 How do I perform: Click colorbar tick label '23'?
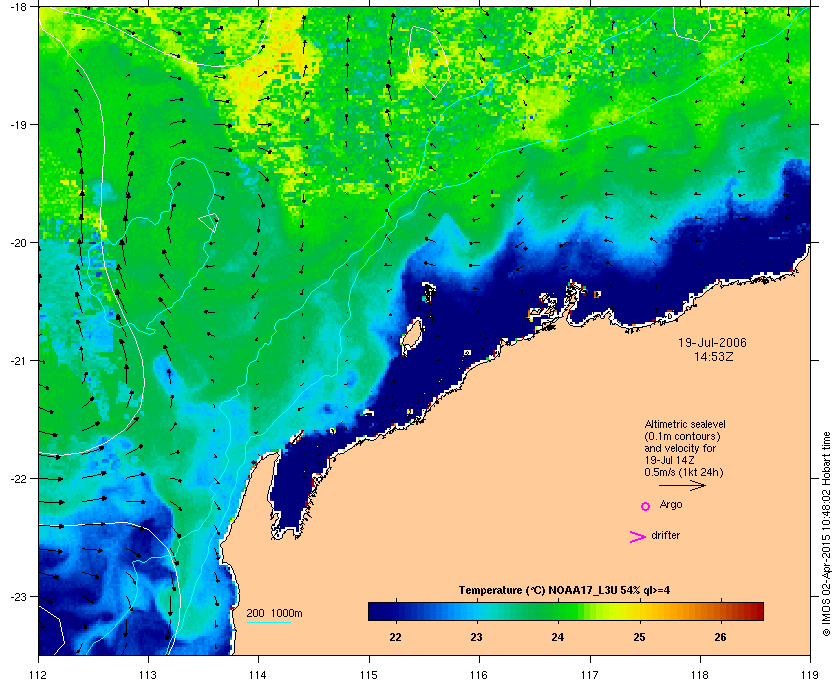click(x=476, y=637)
